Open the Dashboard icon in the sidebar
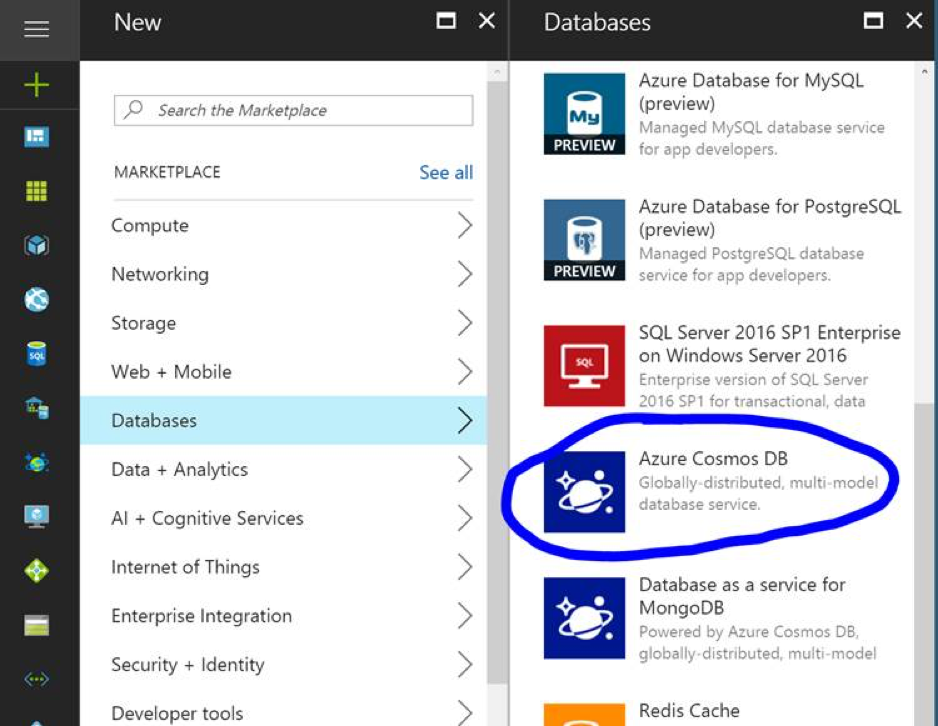Screen dimensions: 938x726 click(36, 136)
